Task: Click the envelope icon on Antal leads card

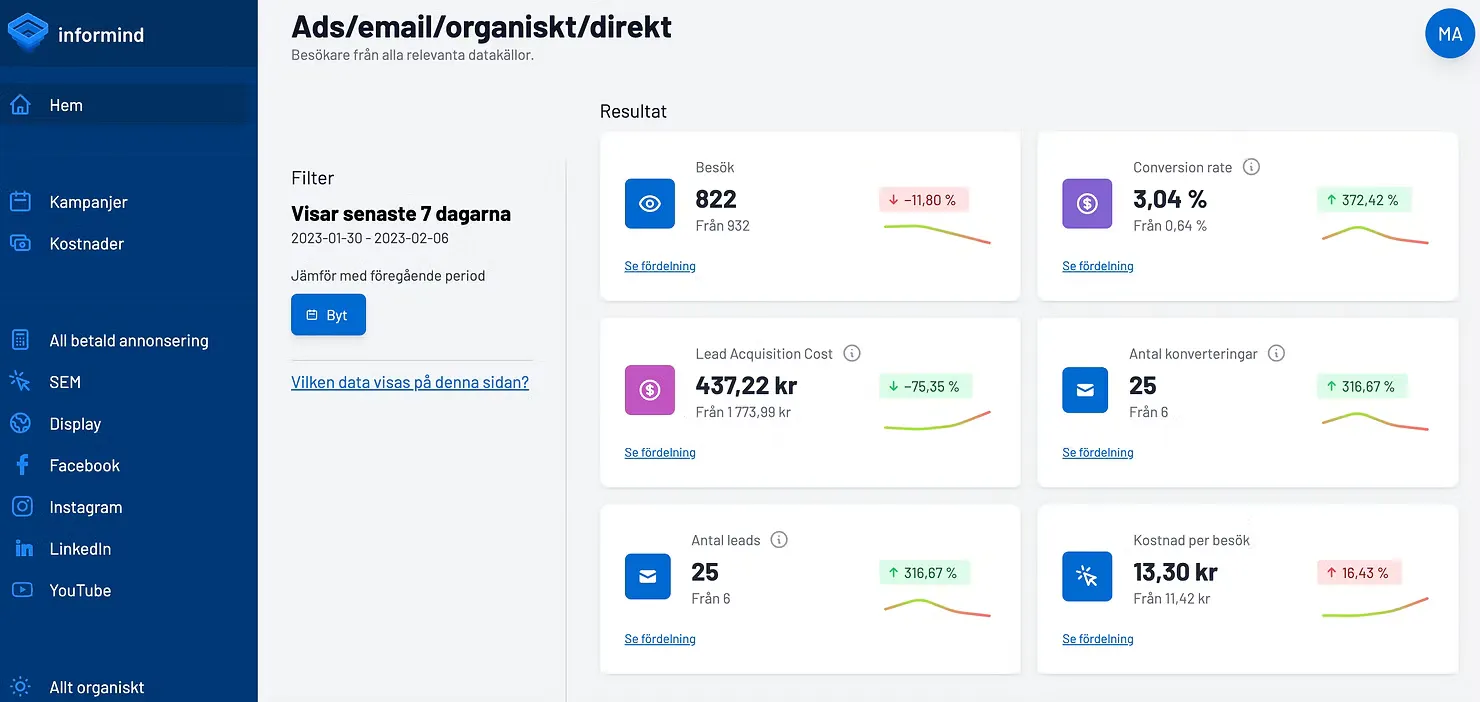Action: coord(648,577)
